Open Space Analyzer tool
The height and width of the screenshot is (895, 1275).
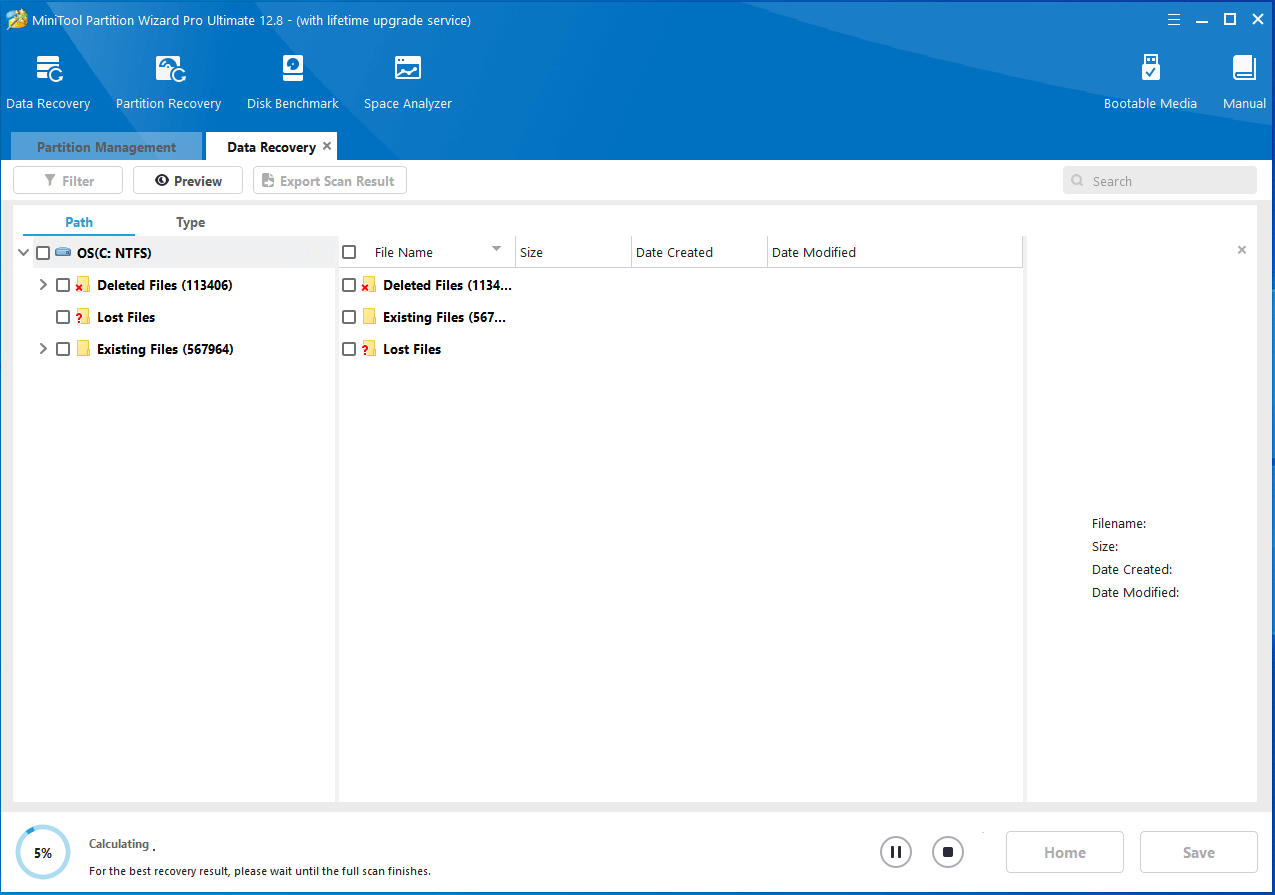click(408, 69)
